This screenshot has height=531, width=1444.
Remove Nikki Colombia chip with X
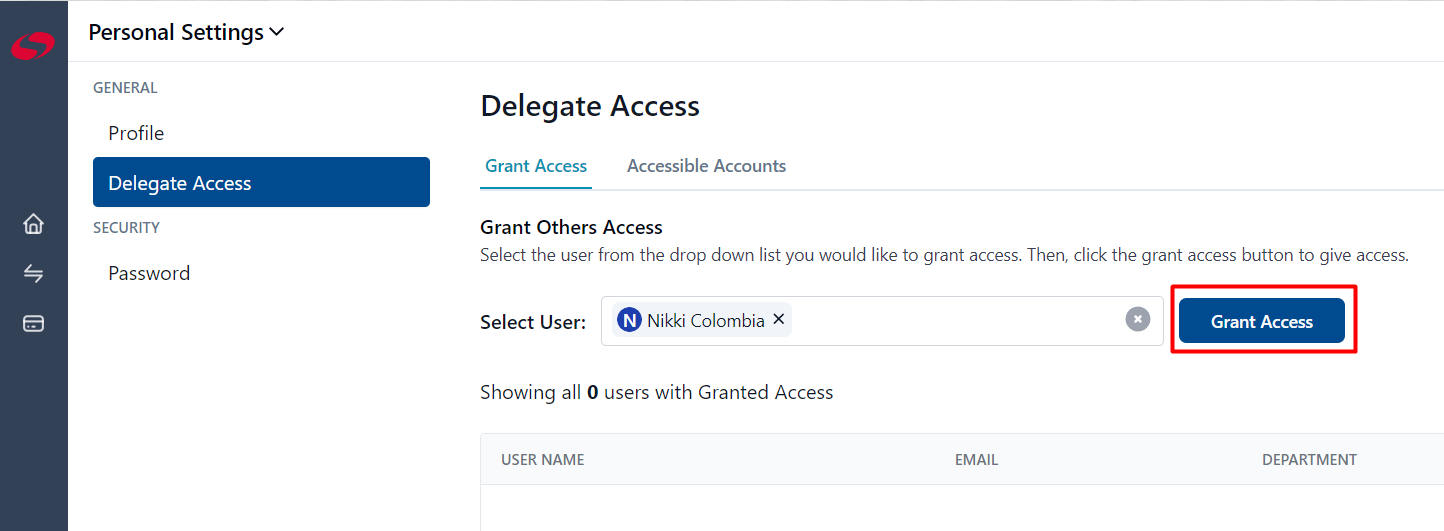click(x=779, y=320)
